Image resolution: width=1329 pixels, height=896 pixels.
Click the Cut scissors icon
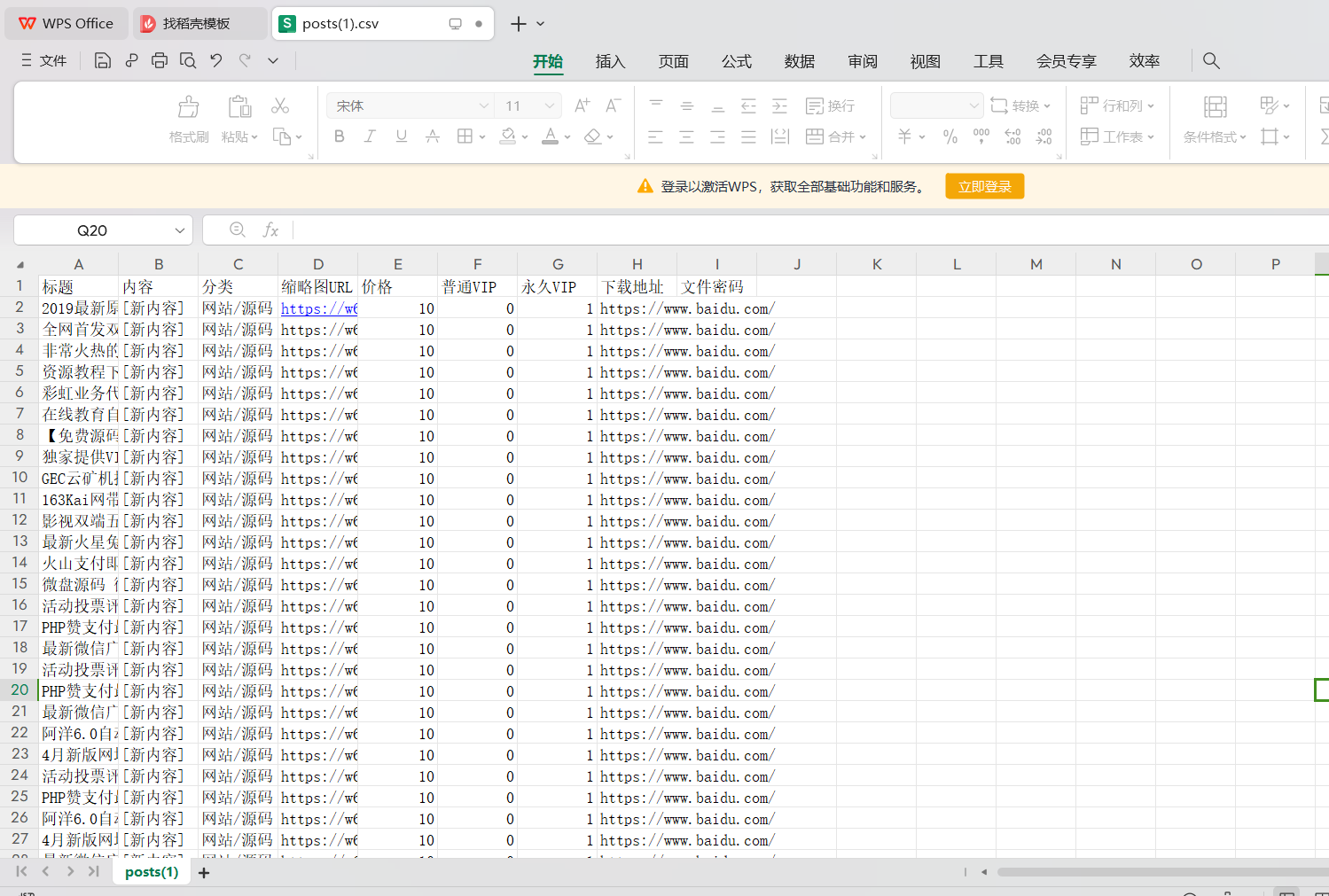tap(280, 105)
